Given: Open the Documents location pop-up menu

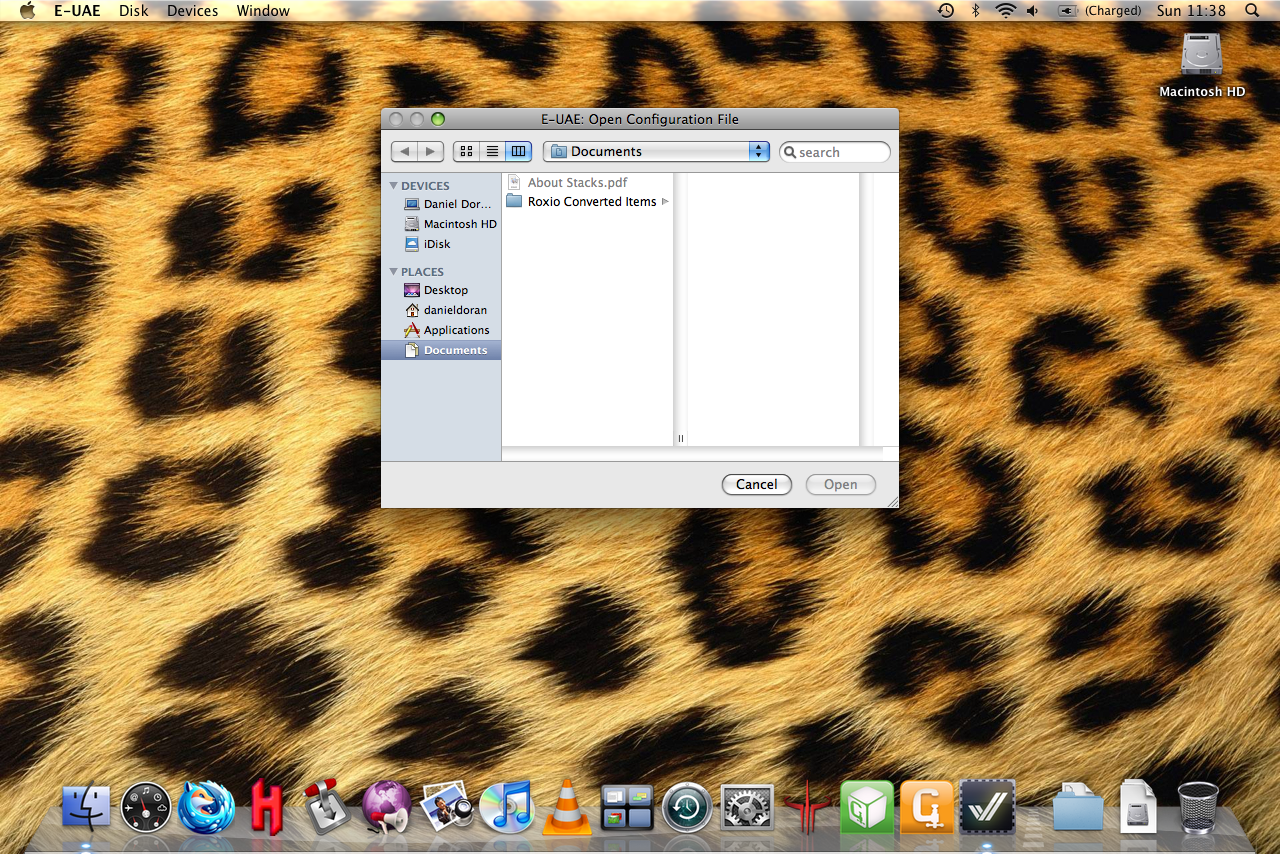Looking at the screenshot, I should coord(656,151).
